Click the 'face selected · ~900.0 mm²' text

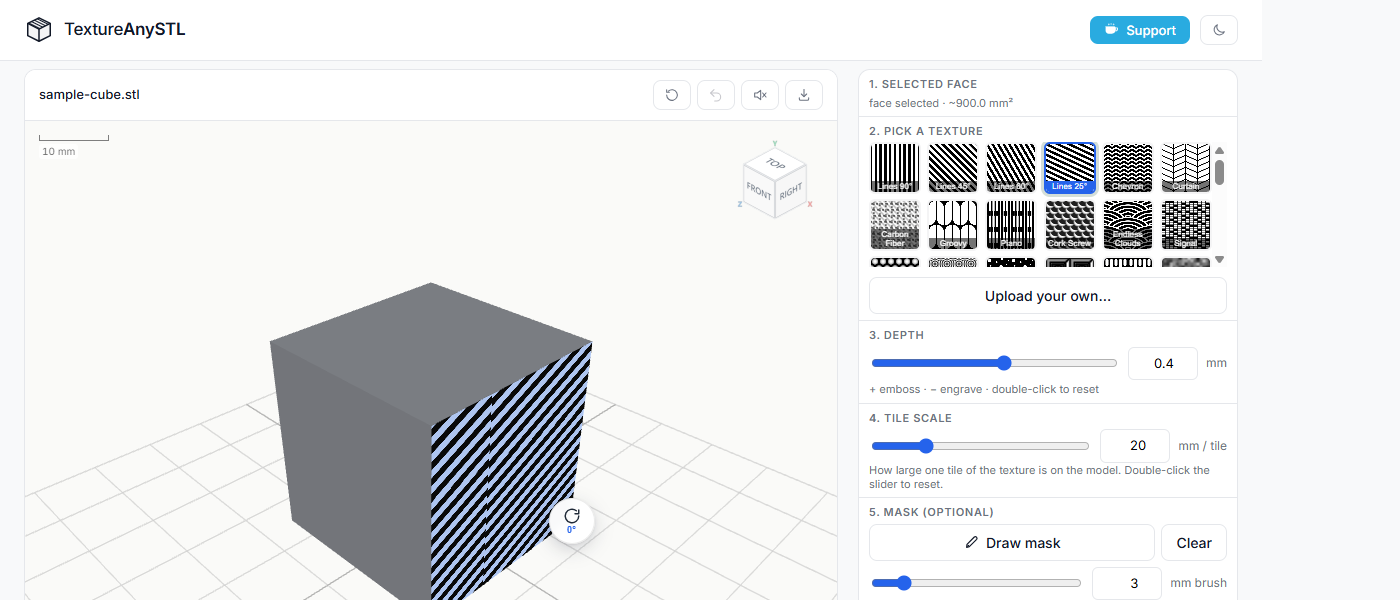941,103
